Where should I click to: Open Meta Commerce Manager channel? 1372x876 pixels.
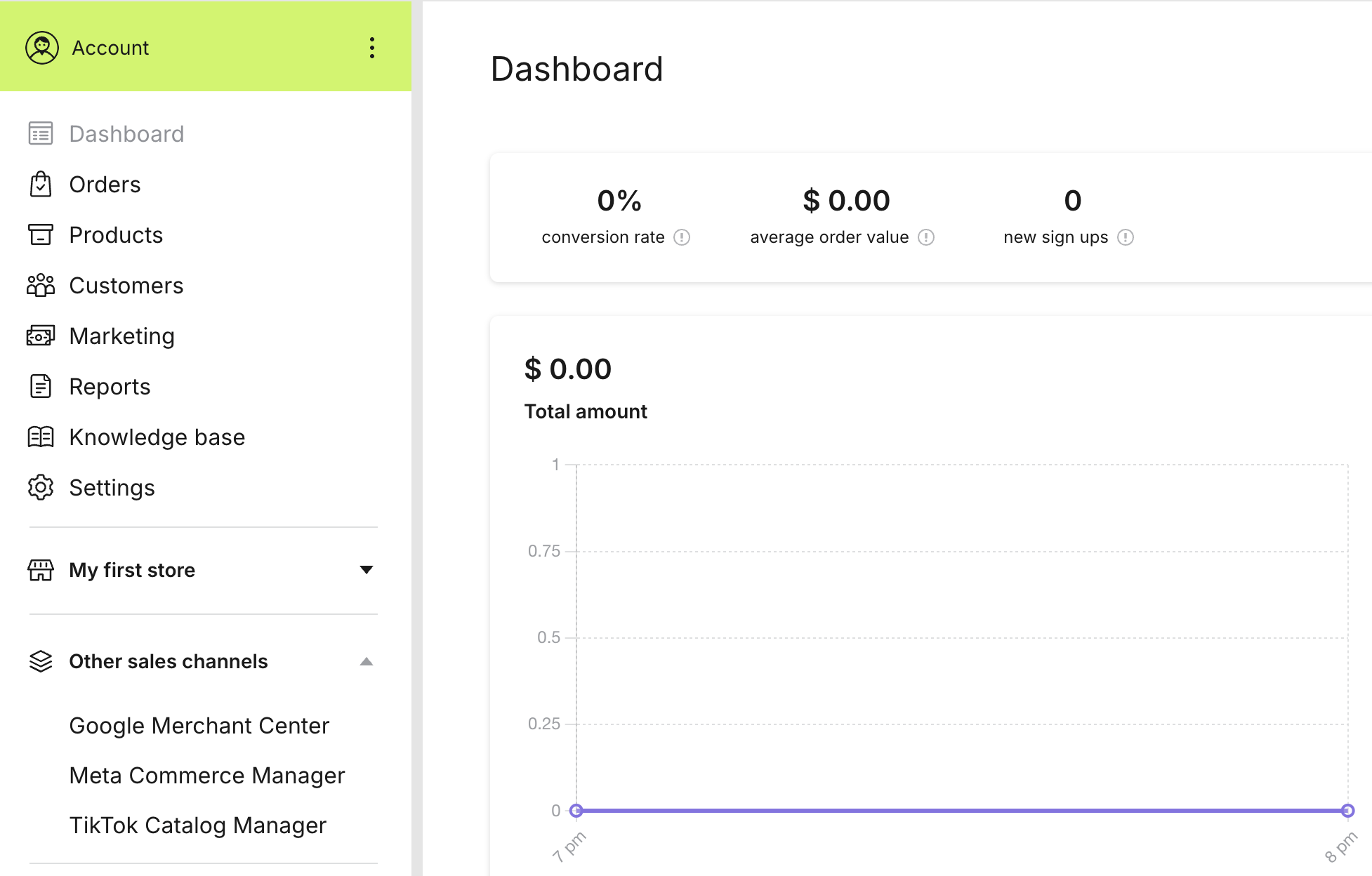tap(207, 775)
